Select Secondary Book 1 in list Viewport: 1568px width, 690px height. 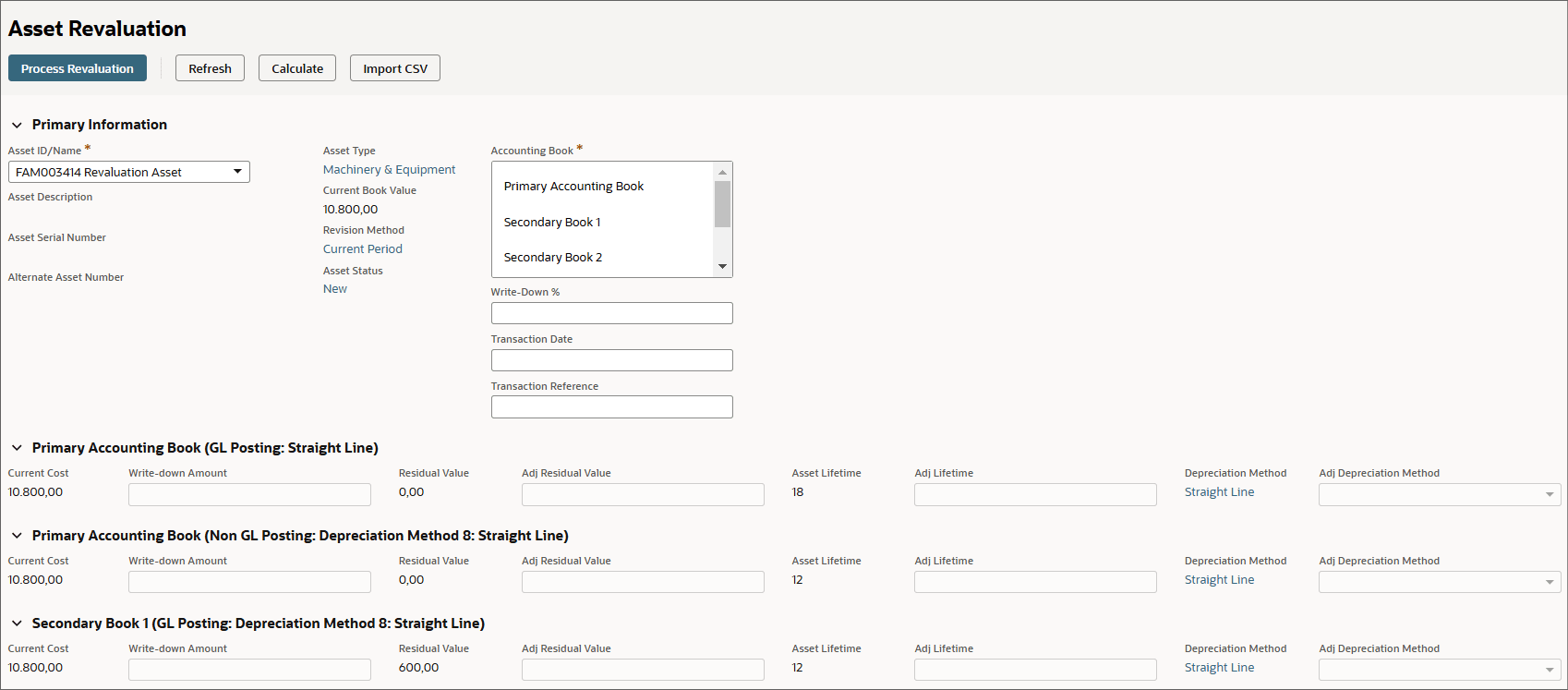552,222
